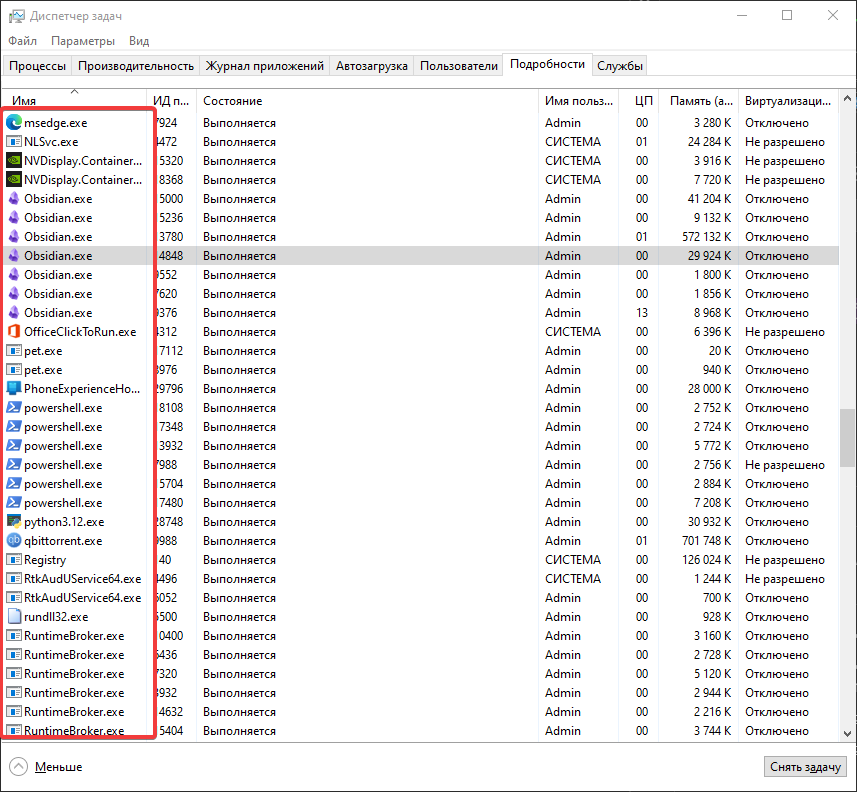Click powershell icon in the PID 8108 row

point(14,408)
